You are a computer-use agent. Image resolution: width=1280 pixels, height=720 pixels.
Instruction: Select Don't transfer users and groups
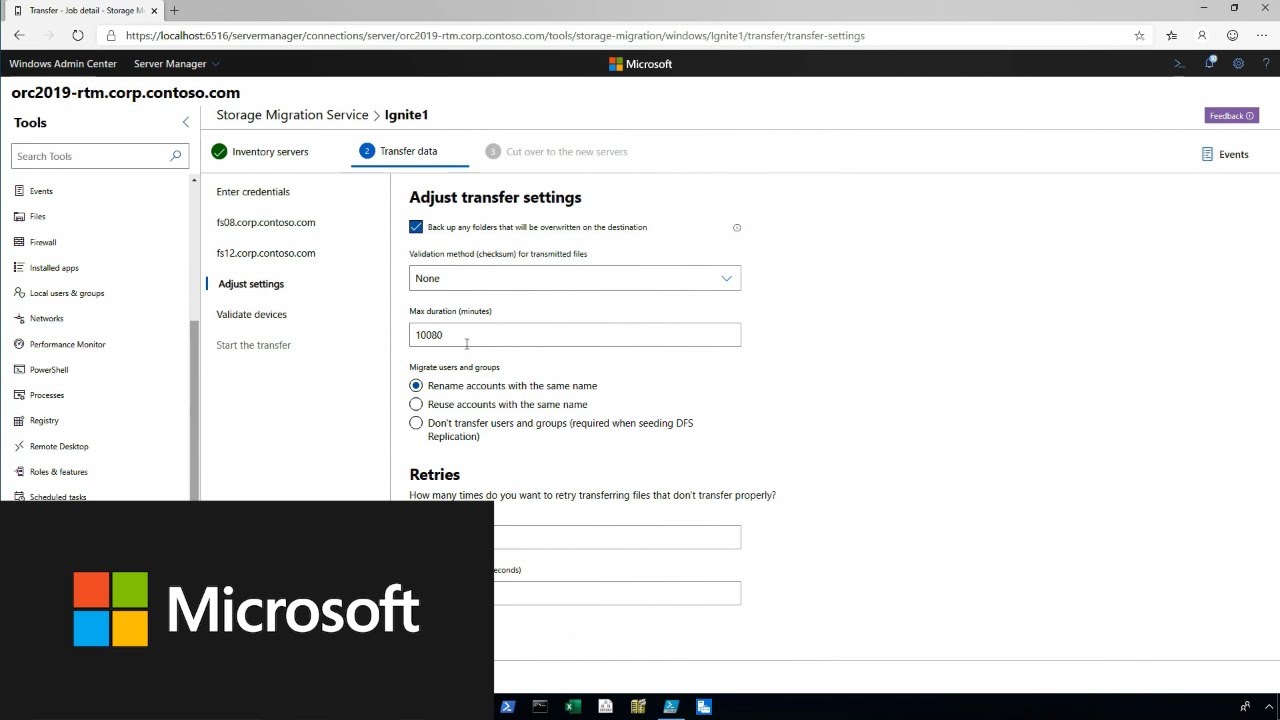(416, 423)
